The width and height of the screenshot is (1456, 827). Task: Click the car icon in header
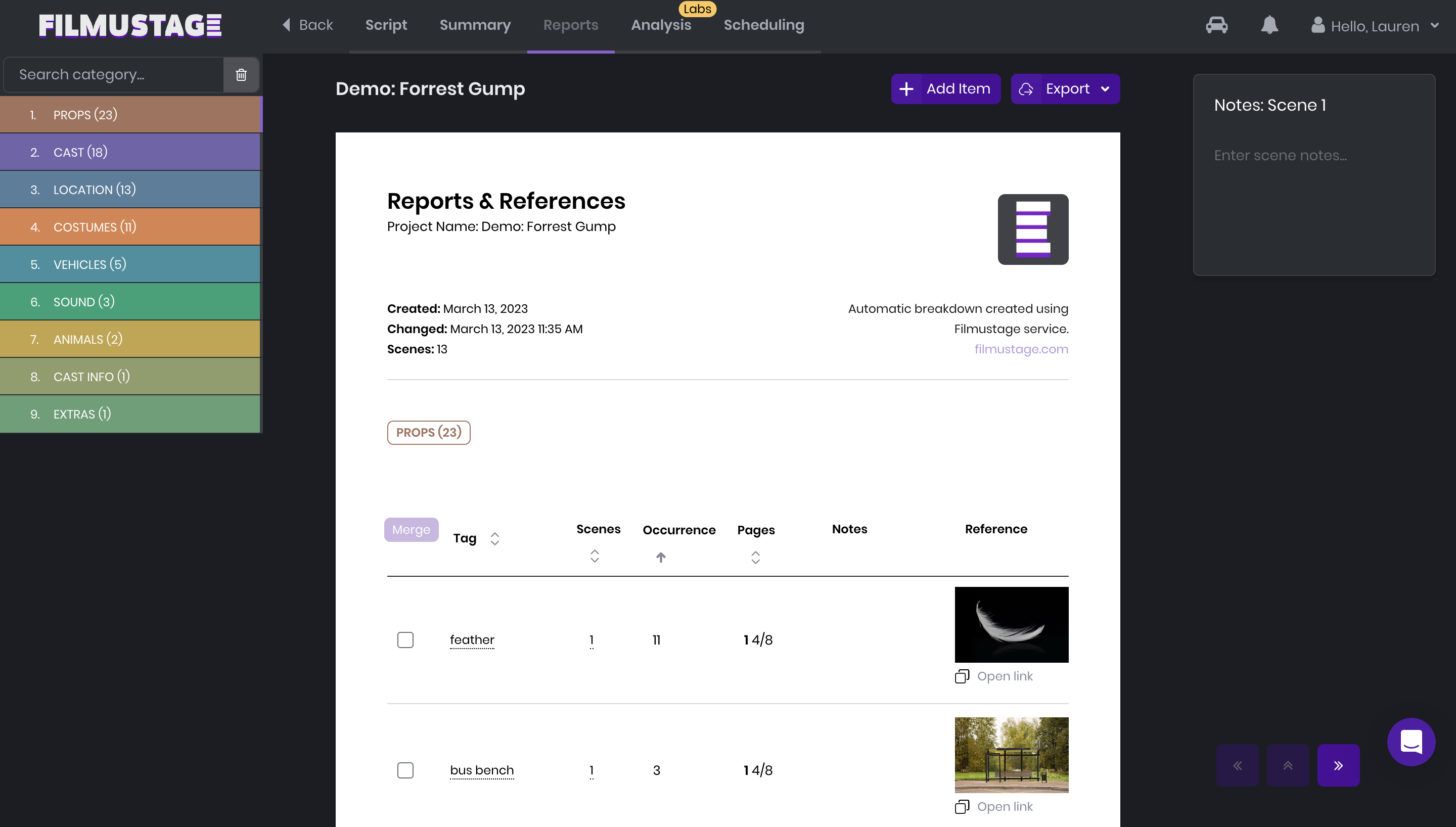point(1216,26)
